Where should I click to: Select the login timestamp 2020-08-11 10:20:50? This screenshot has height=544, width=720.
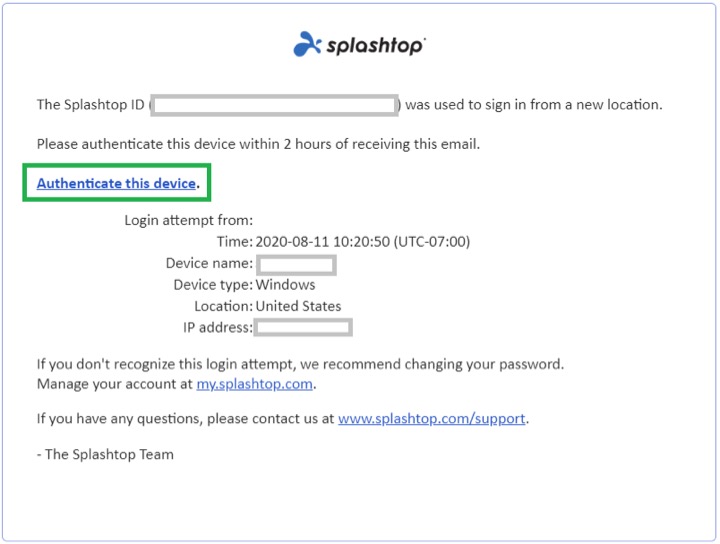pos(322,241)
